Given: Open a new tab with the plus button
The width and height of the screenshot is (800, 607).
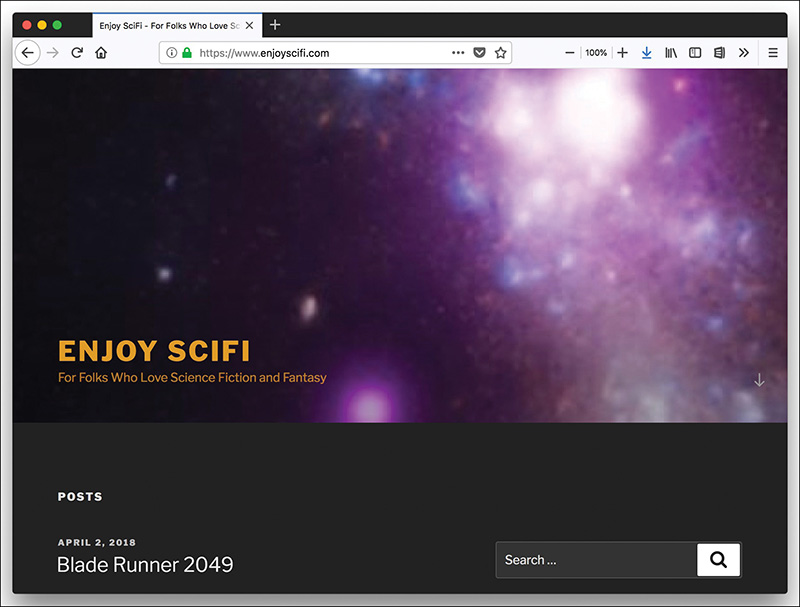Looking at the screenshot, I should [x=275, y=24].
